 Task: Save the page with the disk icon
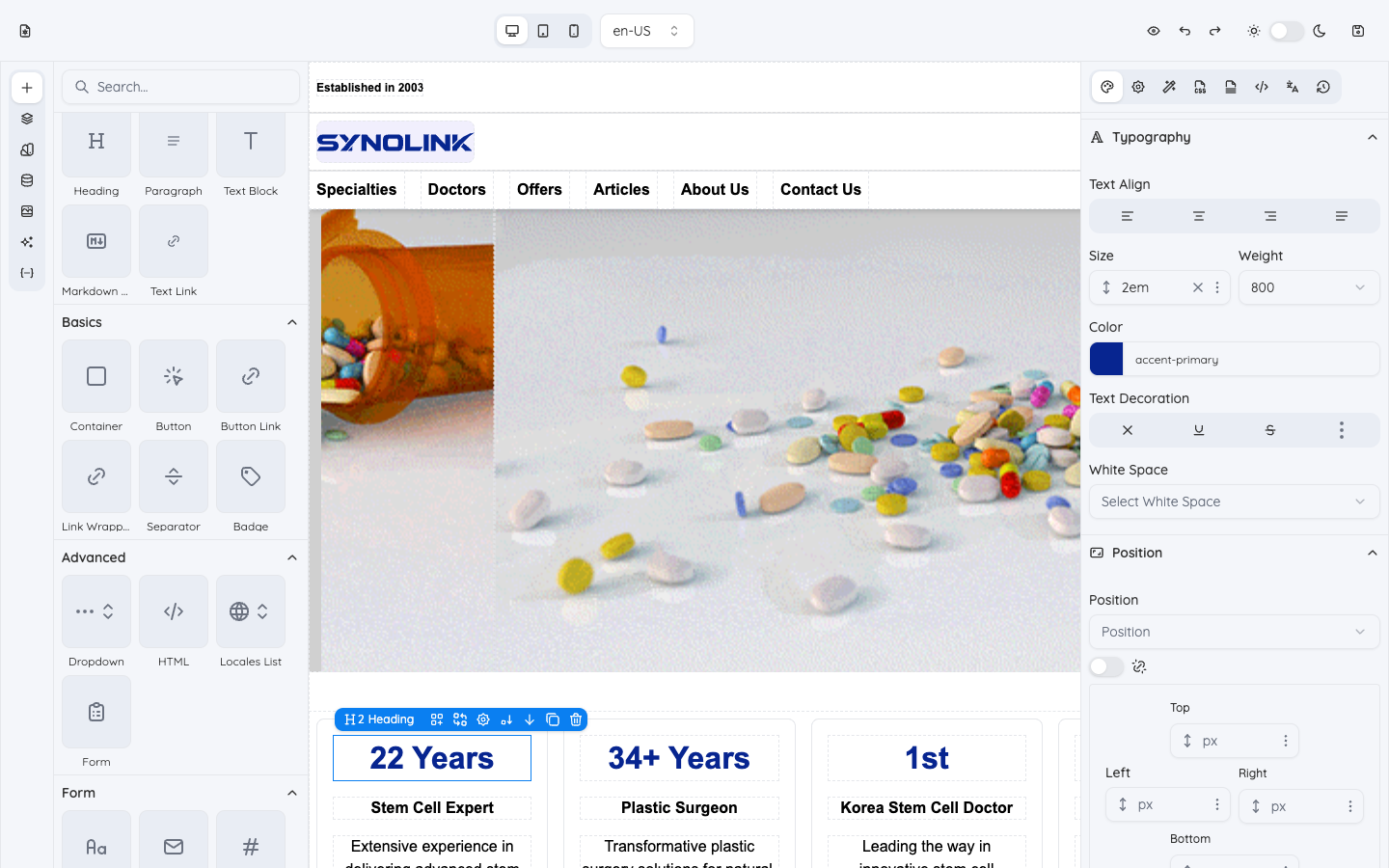coord(1358,31)
